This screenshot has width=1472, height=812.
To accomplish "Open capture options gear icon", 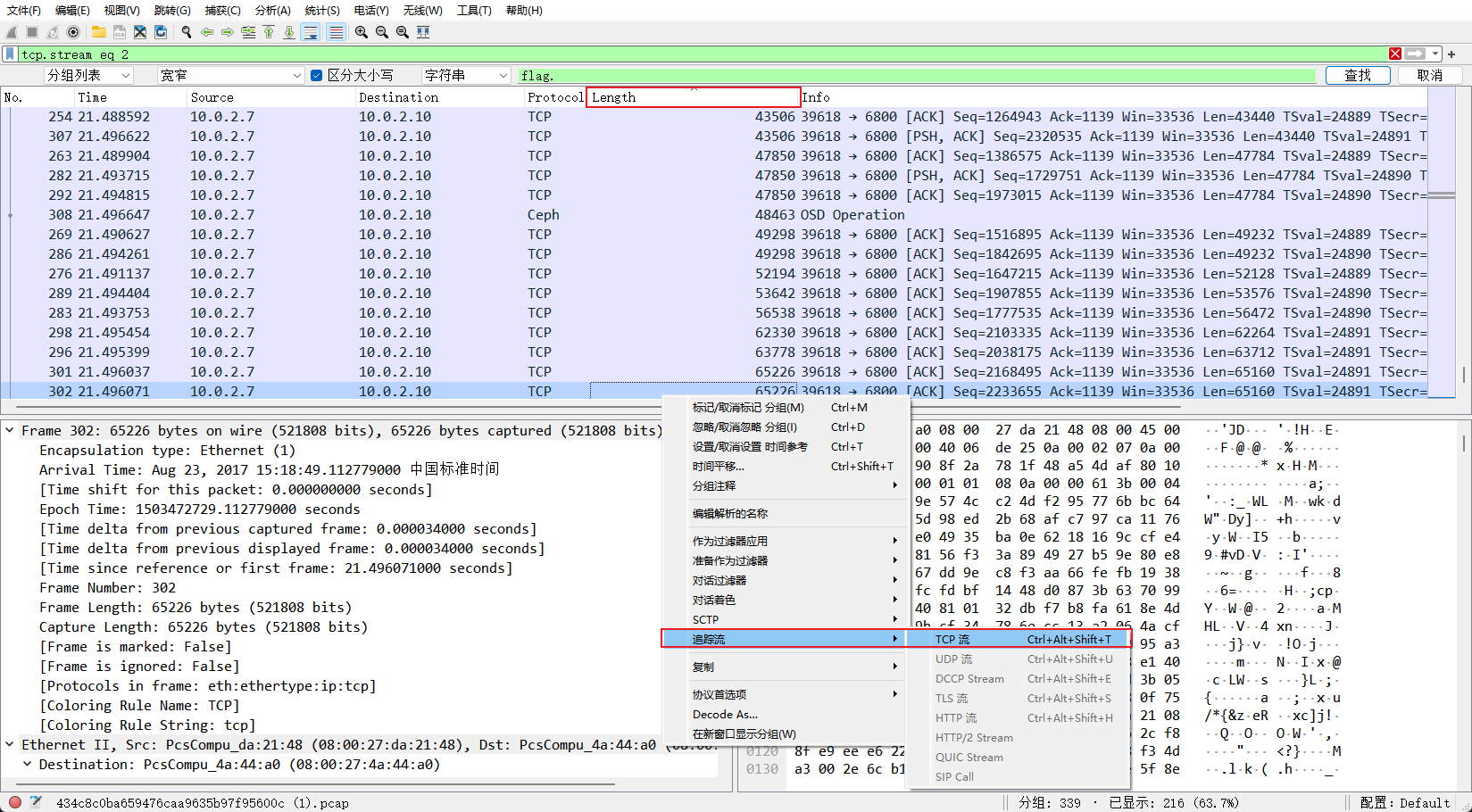I will pos(73,32).
